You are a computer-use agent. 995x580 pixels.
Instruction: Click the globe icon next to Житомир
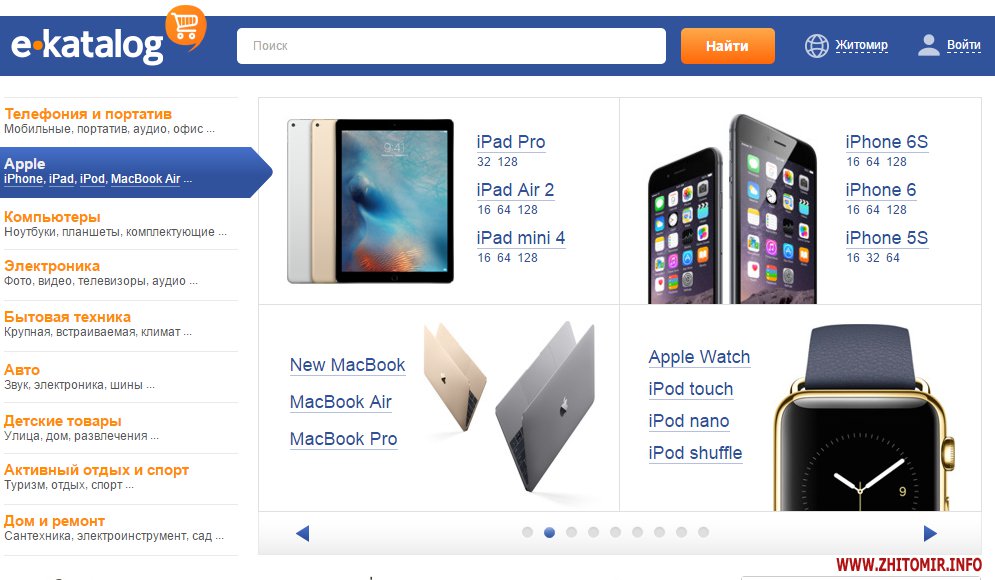click(817, 46)
